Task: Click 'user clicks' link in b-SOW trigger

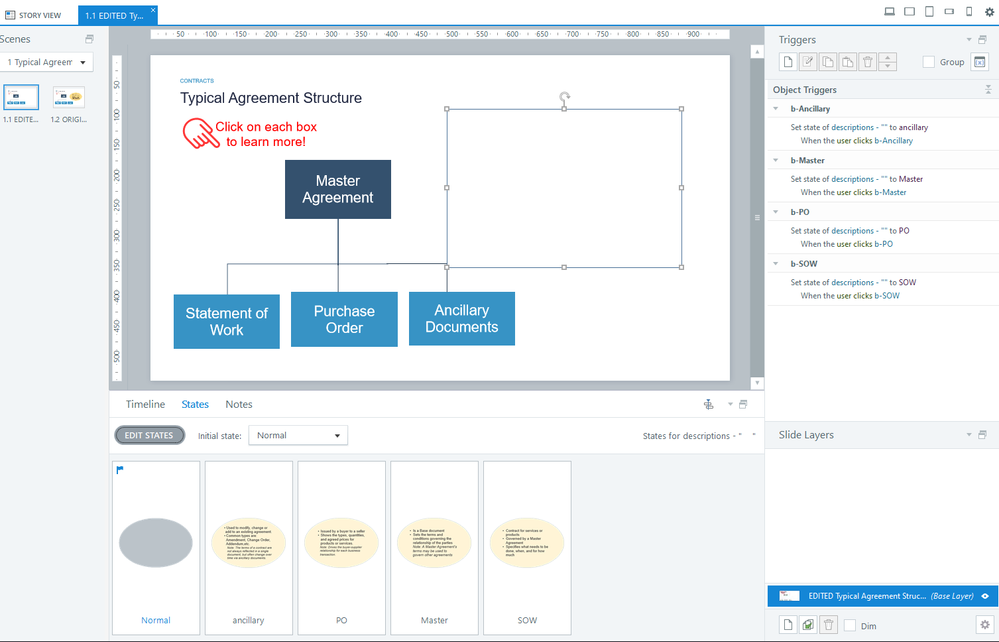Action: pyautogui.click(x=854, y=296)
